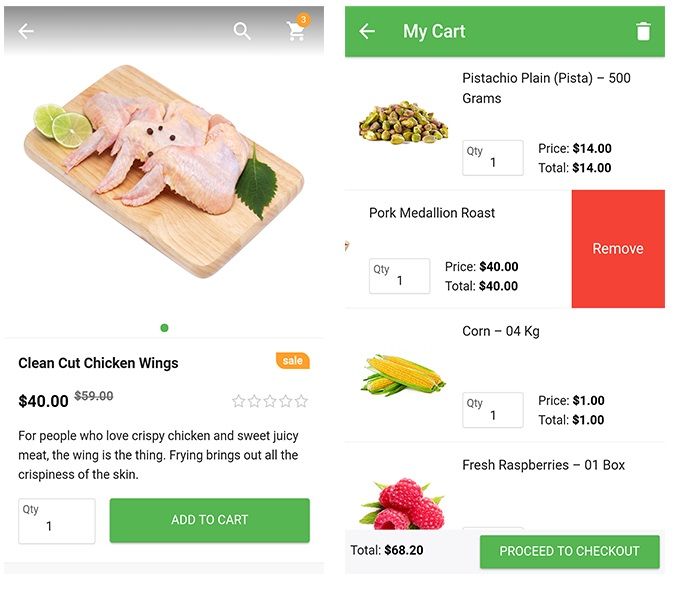Edit the Corn quantity field
Image resolution: width=683 pixels, height=603 pixels.
493,410
